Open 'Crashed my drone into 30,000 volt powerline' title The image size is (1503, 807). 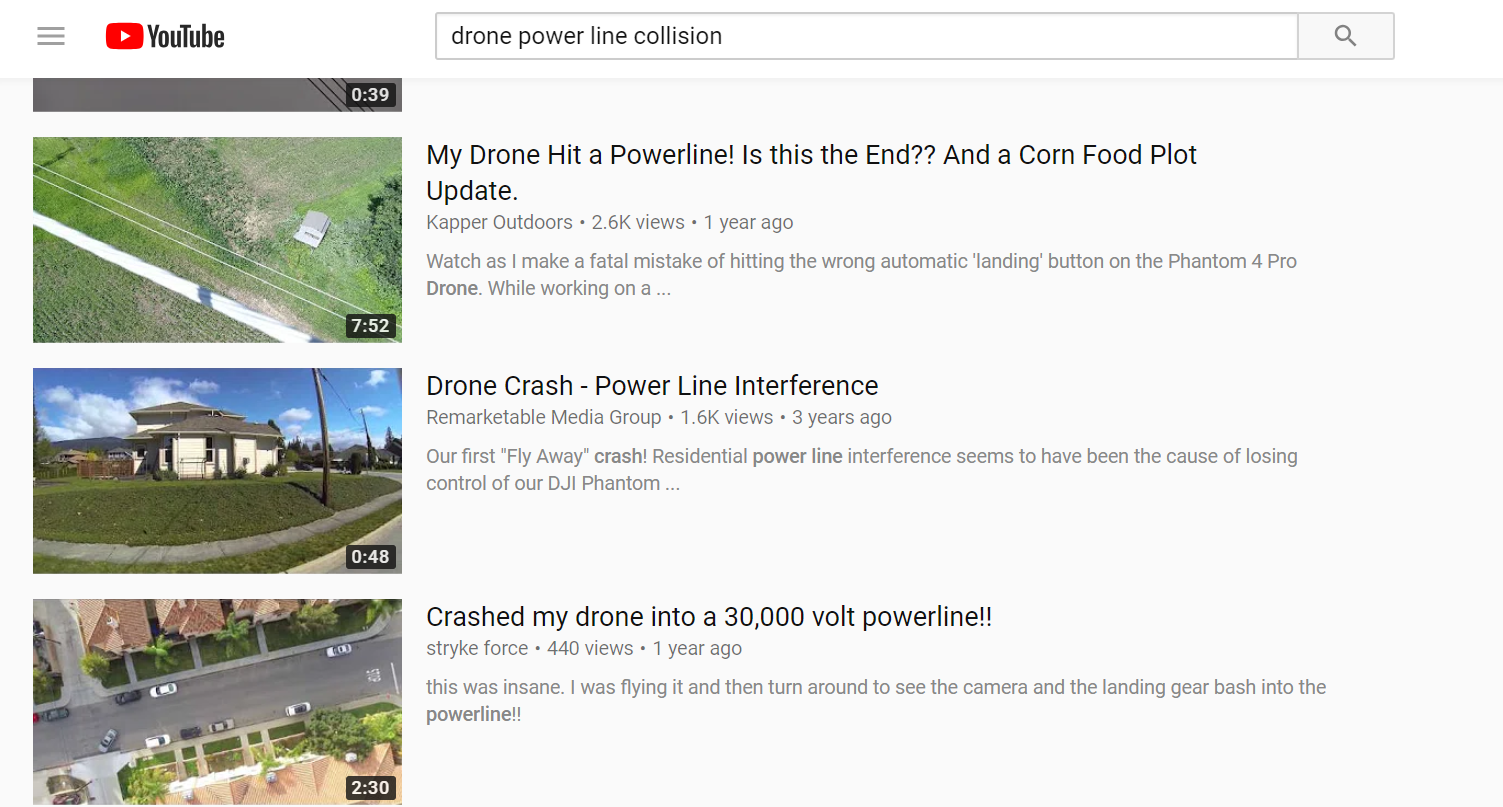709,617
